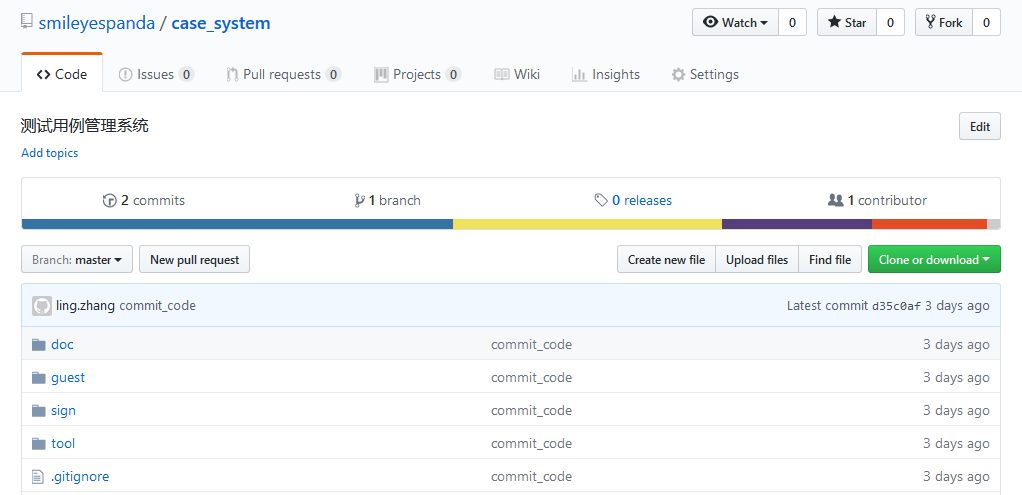
Task: Open the Issues tab
Action: click(x=156, y=74)
